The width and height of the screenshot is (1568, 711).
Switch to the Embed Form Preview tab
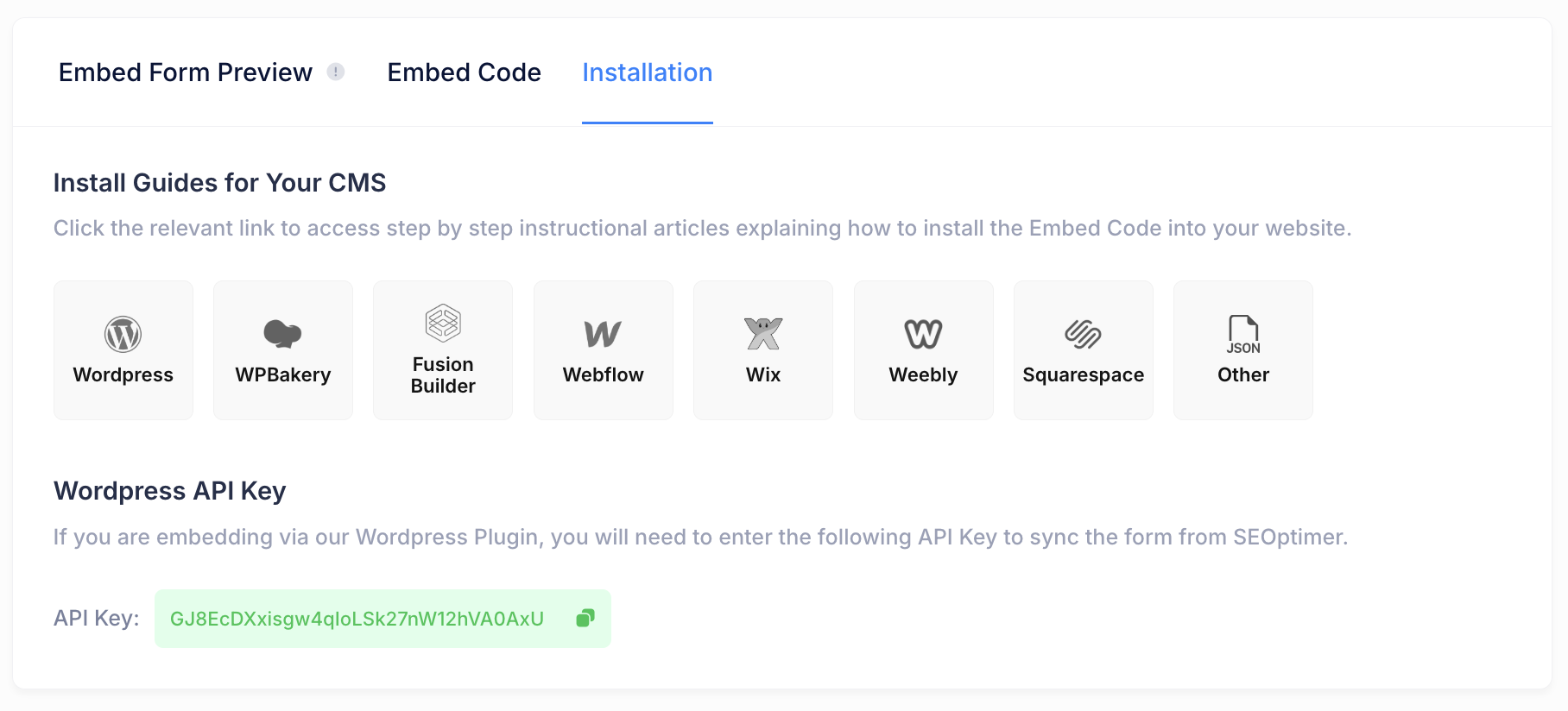point(185,72)
